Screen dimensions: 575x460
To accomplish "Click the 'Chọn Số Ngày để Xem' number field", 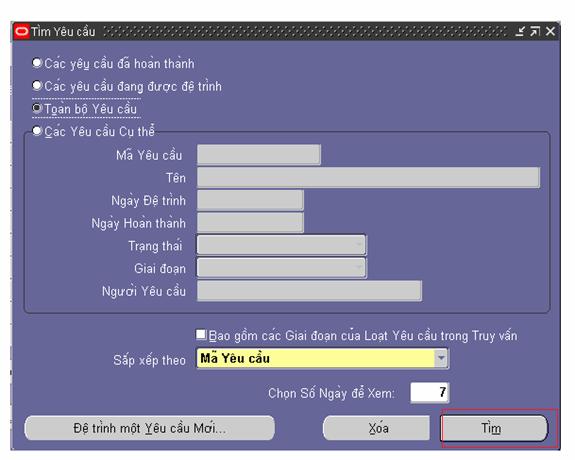I will click(430, 393).
